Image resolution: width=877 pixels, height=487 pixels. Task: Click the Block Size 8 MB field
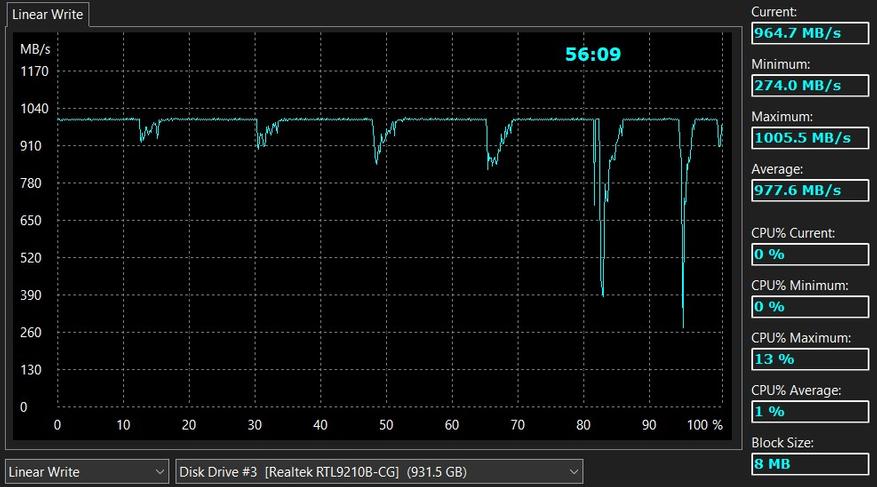click(810, 464)
